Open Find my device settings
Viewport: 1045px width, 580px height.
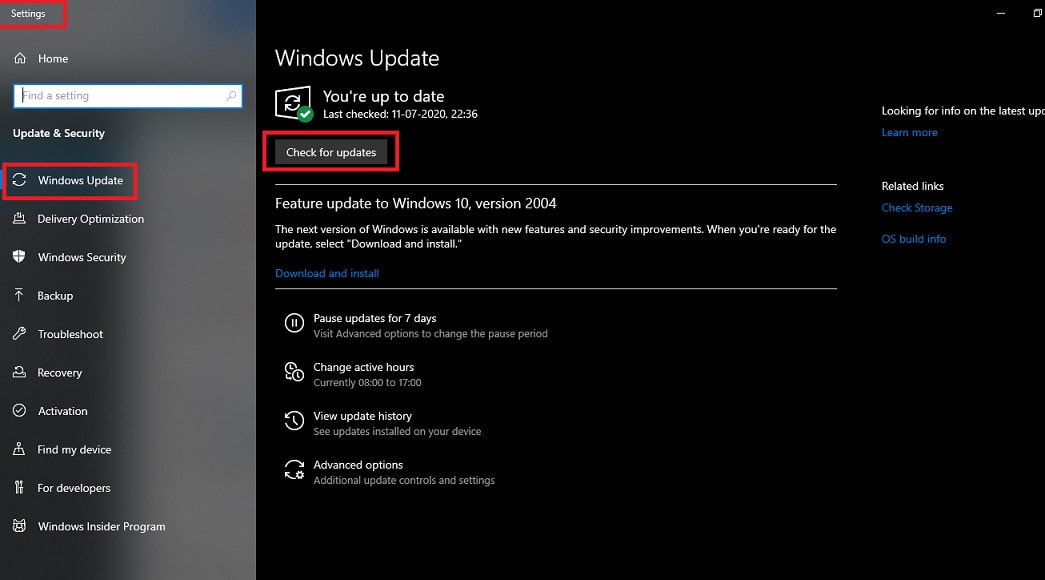pos(74,449)
